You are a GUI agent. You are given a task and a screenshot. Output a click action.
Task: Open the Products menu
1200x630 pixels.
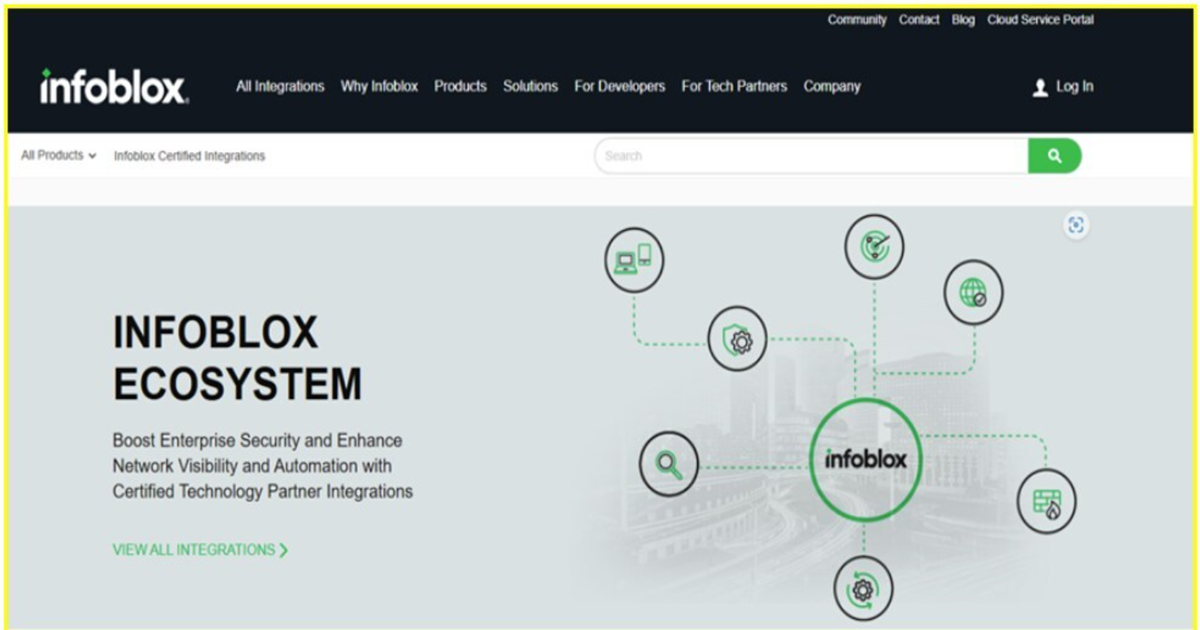(x=460, y=87)
